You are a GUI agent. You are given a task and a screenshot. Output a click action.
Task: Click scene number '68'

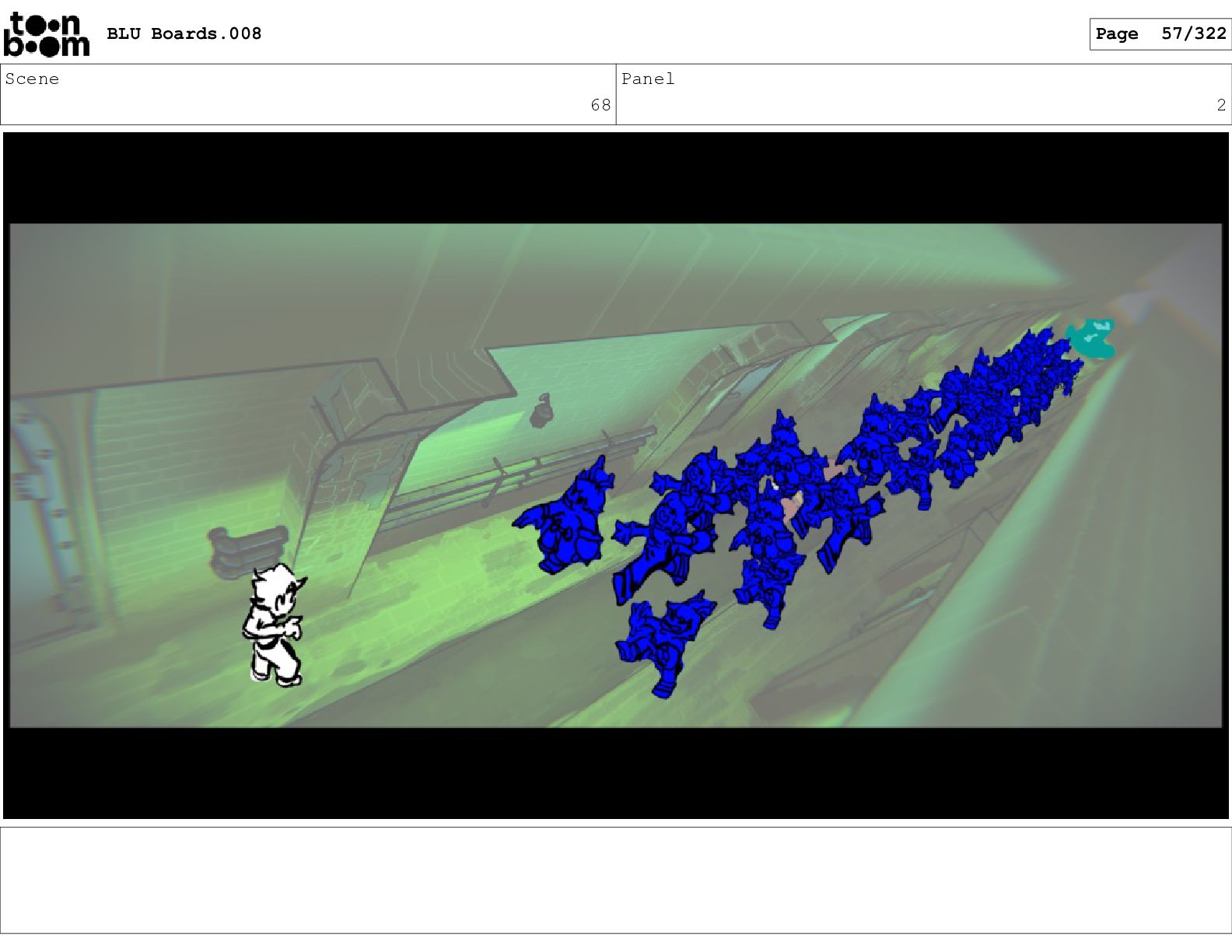(x=600, y=105)
